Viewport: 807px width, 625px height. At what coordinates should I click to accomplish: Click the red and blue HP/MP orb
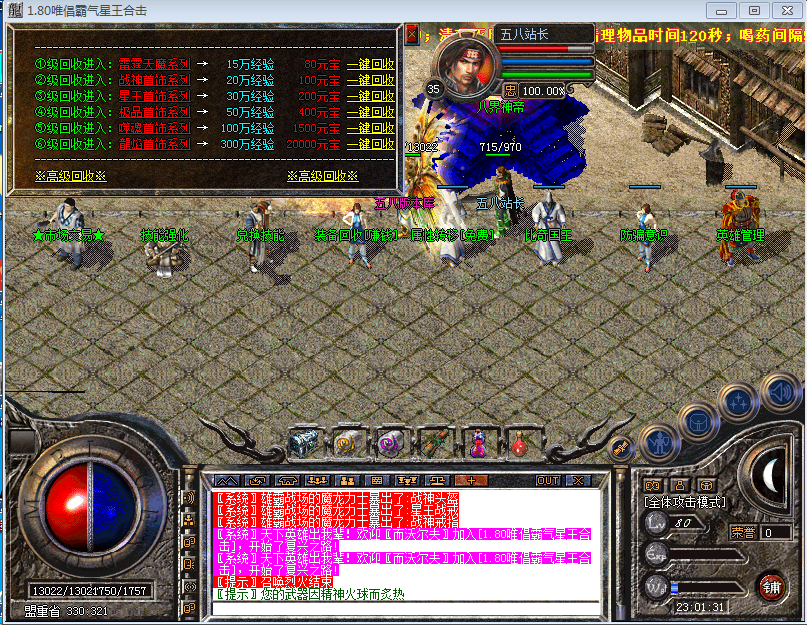(92, 508)
